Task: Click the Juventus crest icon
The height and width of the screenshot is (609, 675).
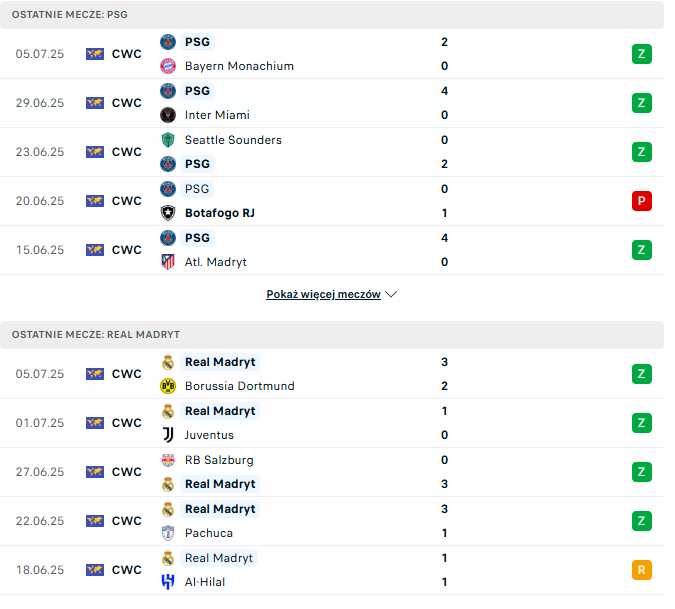Action: 168,435
